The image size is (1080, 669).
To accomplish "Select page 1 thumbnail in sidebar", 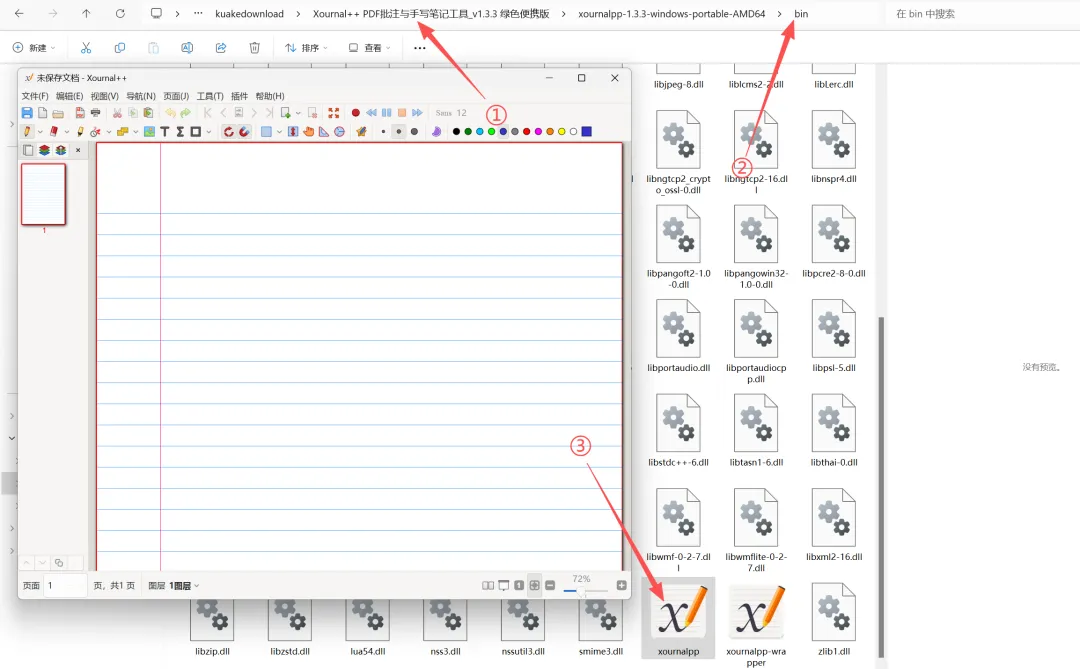I will point(43,194).
